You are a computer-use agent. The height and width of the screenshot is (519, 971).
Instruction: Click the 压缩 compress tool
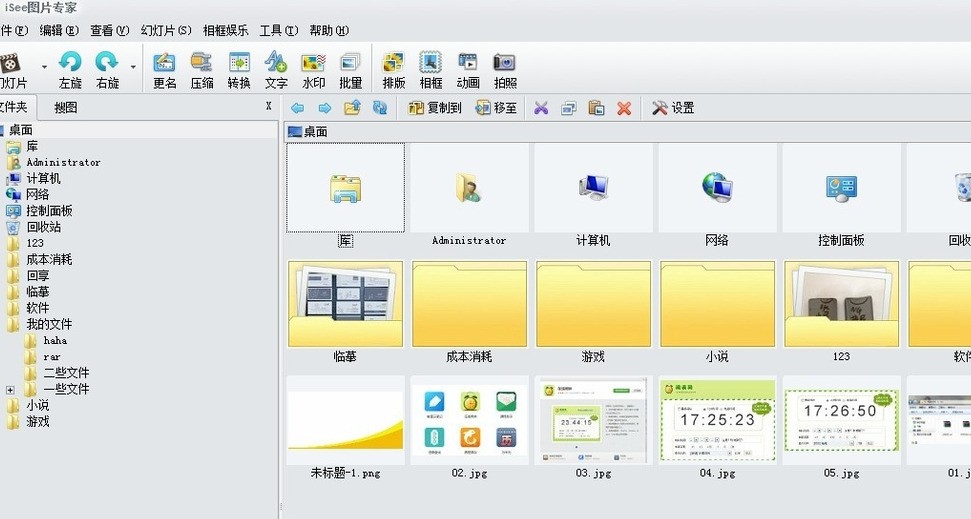pyautogui.click(x=202, y=70)
